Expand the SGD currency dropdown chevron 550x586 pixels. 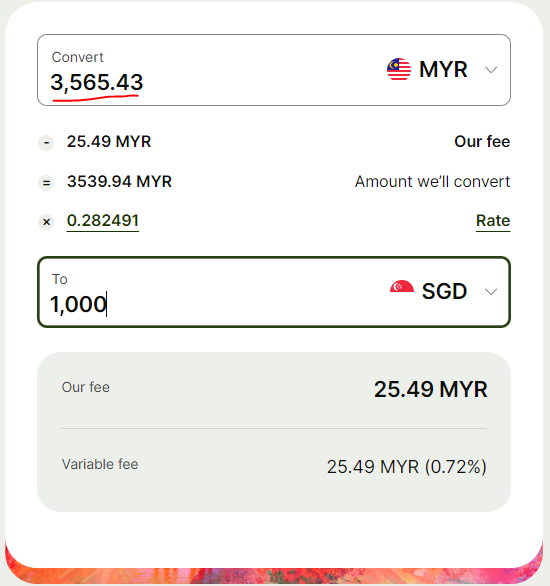[491, 292]
